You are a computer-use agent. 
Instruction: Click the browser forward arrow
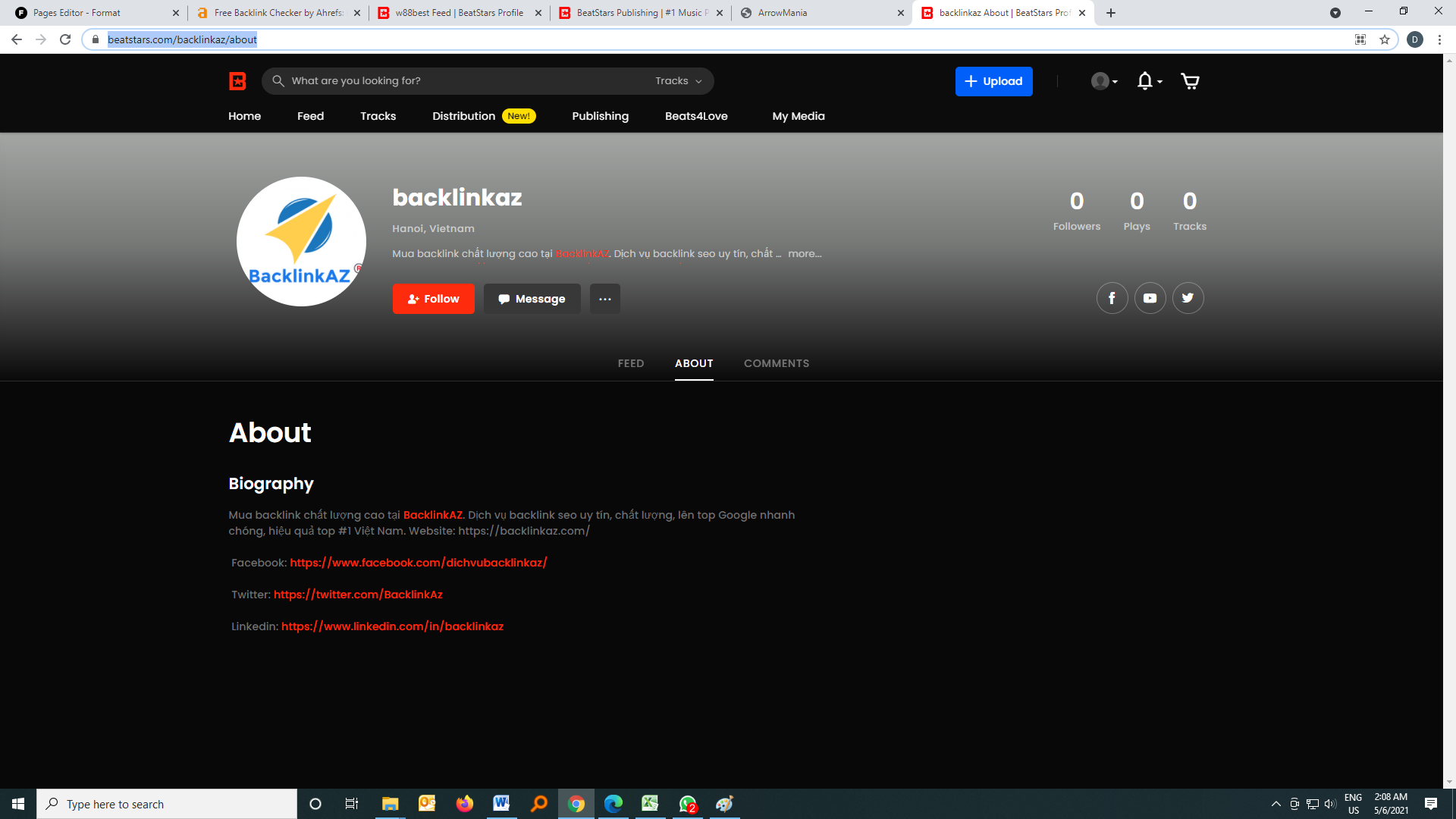41,39
